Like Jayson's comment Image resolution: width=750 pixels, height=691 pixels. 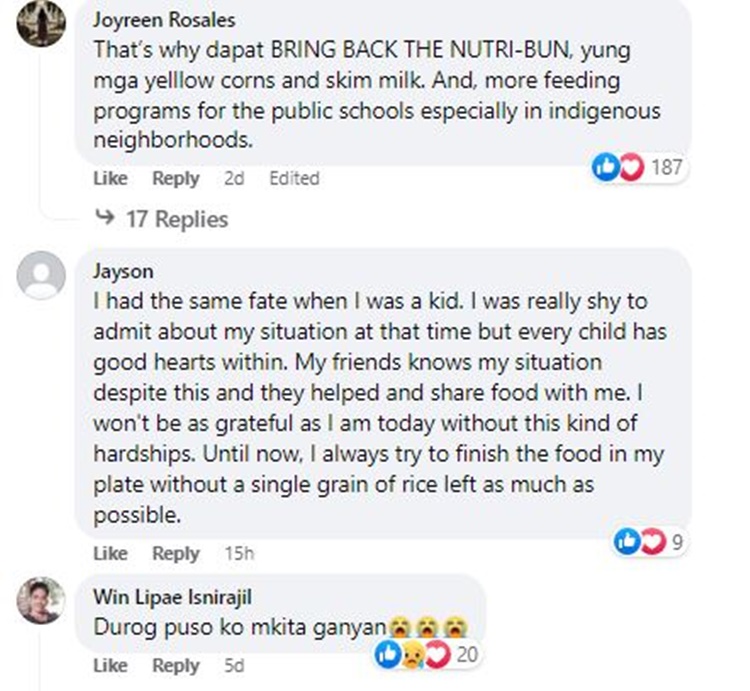[x=110, y=553]
